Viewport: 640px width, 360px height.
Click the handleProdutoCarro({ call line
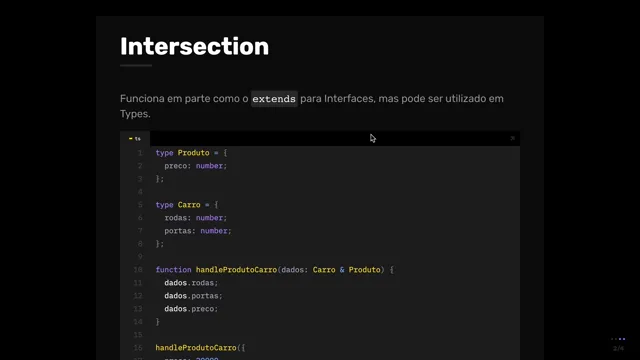[200, 348]
